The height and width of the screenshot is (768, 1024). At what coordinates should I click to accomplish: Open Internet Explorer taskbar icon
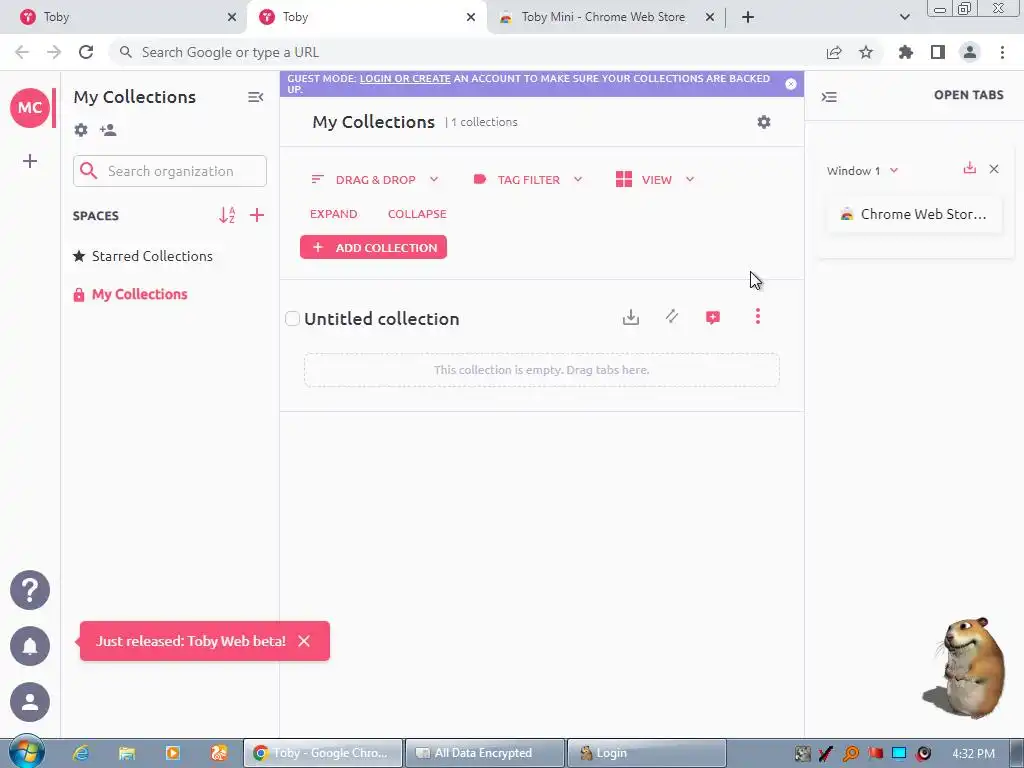(81, 753)
